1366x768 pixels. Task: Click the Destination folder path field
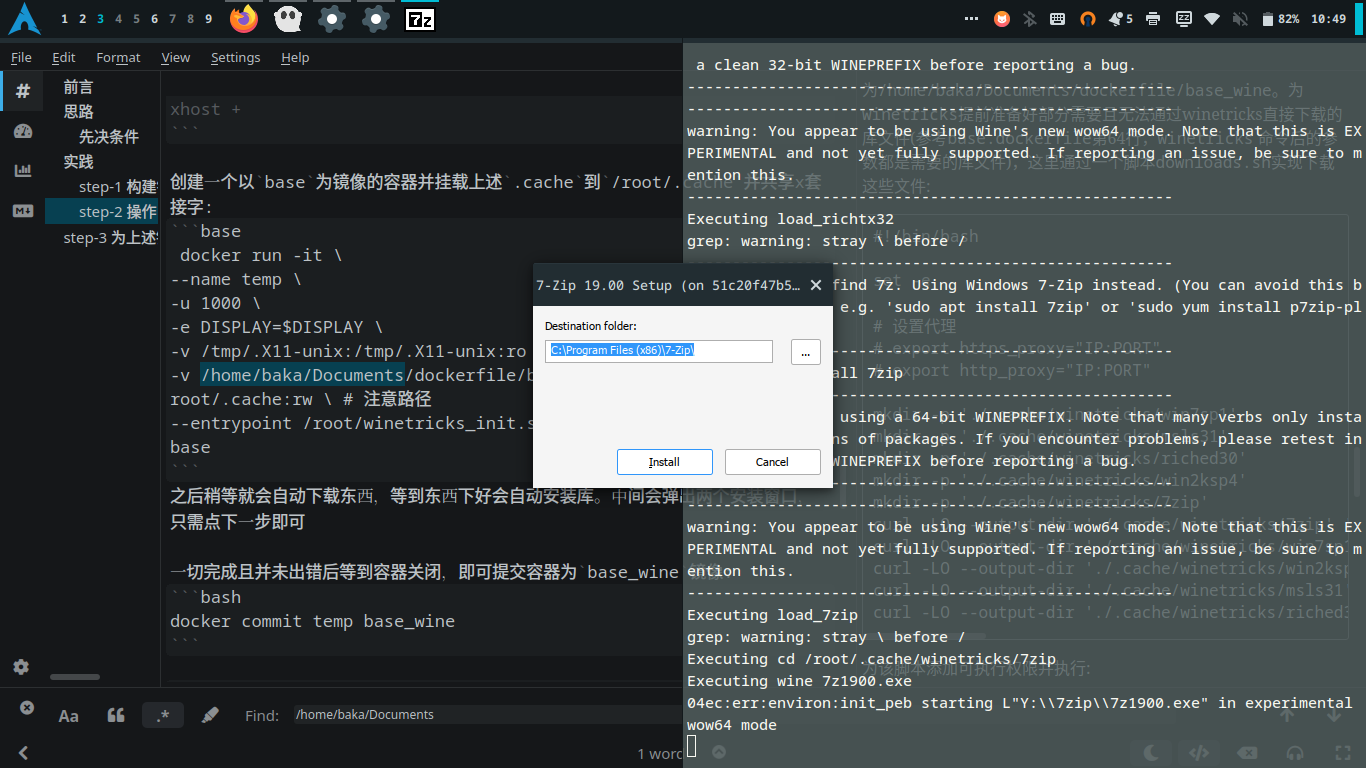tap(659, 351)
